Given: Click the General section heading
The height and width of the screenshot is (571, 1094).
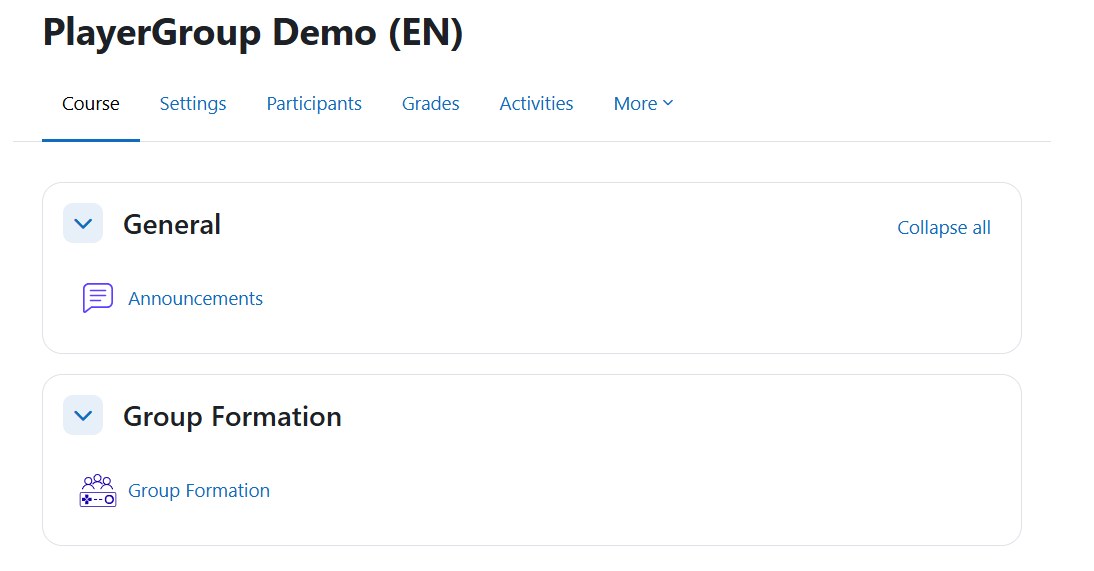Looking at the screenshot, I should [x=172, y=225].
